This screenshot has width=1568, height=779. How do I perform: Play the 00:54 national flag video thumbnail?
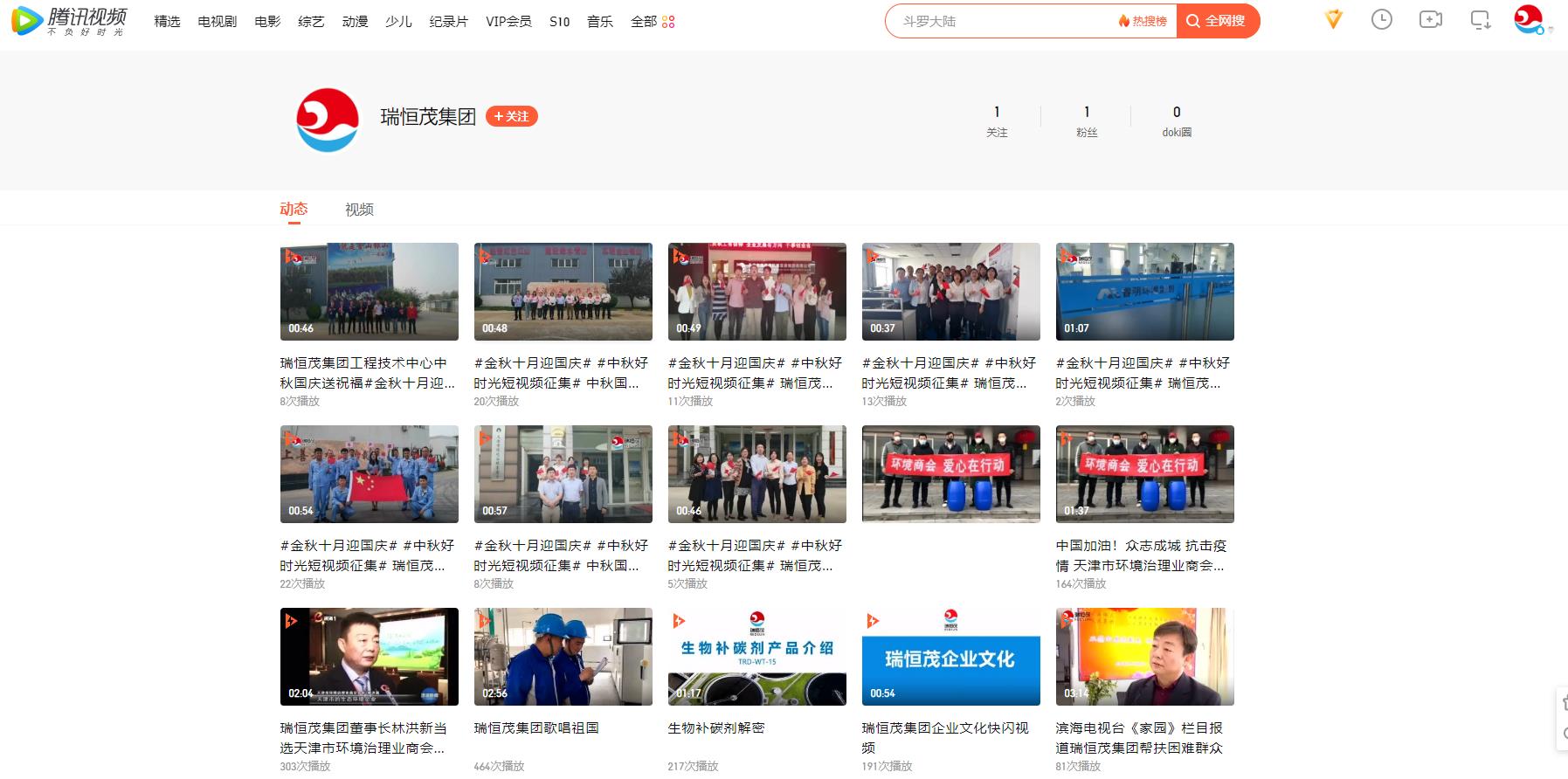click(x=369, y=474)
